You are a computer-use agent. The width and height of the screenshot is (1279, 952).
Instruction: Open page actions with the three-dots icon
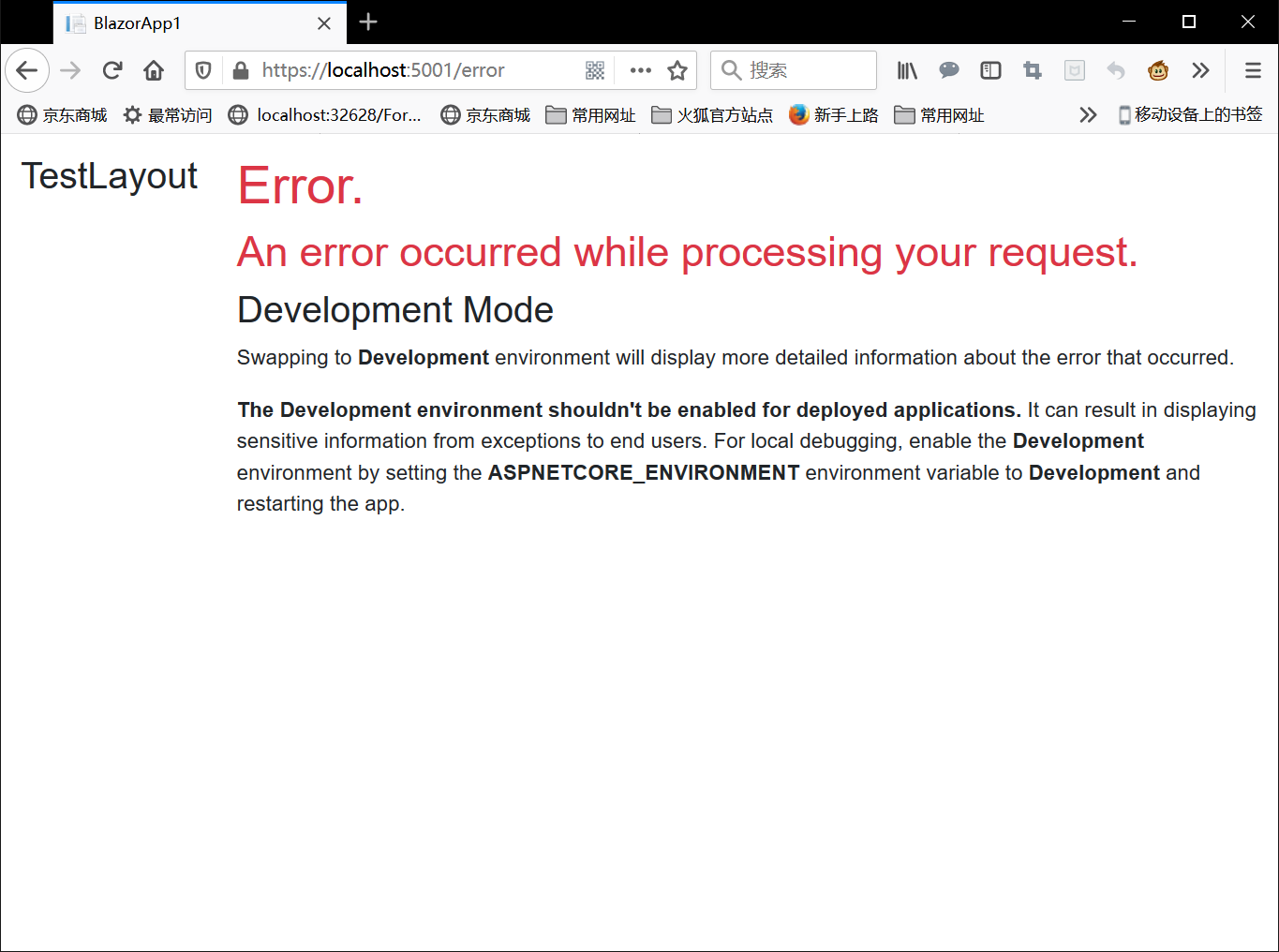tap(640, 70)
